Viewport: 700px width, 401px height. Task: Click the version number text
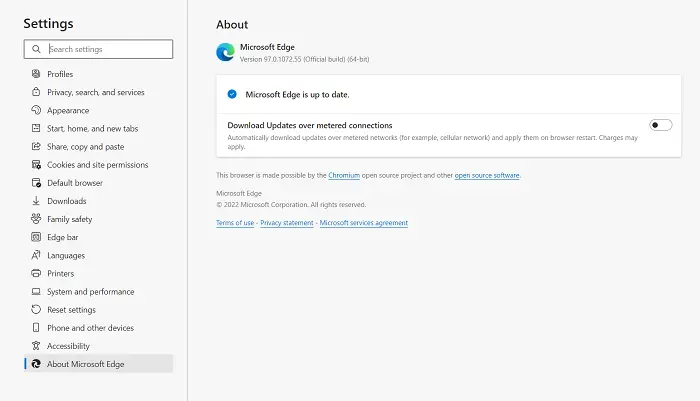click(x=304, y=59)
